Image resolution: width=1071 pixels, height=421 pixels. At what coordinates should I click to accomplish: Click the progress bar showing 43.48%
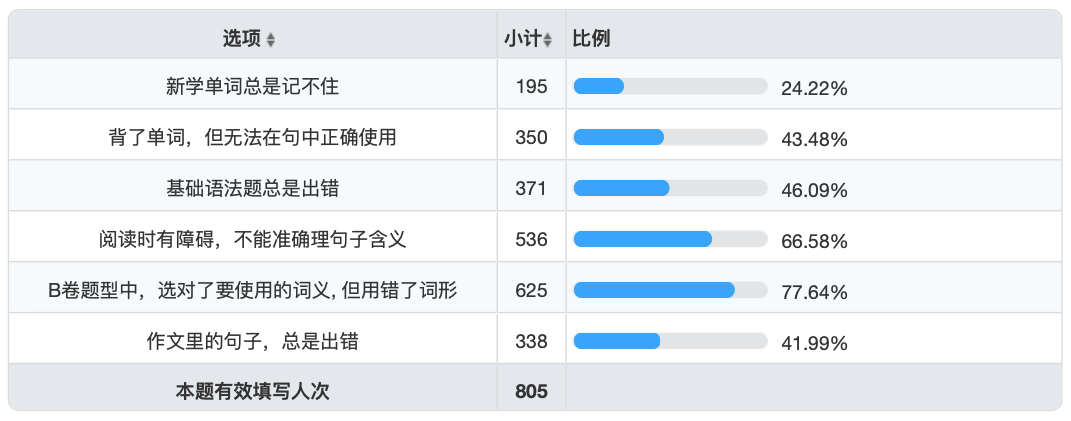pos(670,138)
